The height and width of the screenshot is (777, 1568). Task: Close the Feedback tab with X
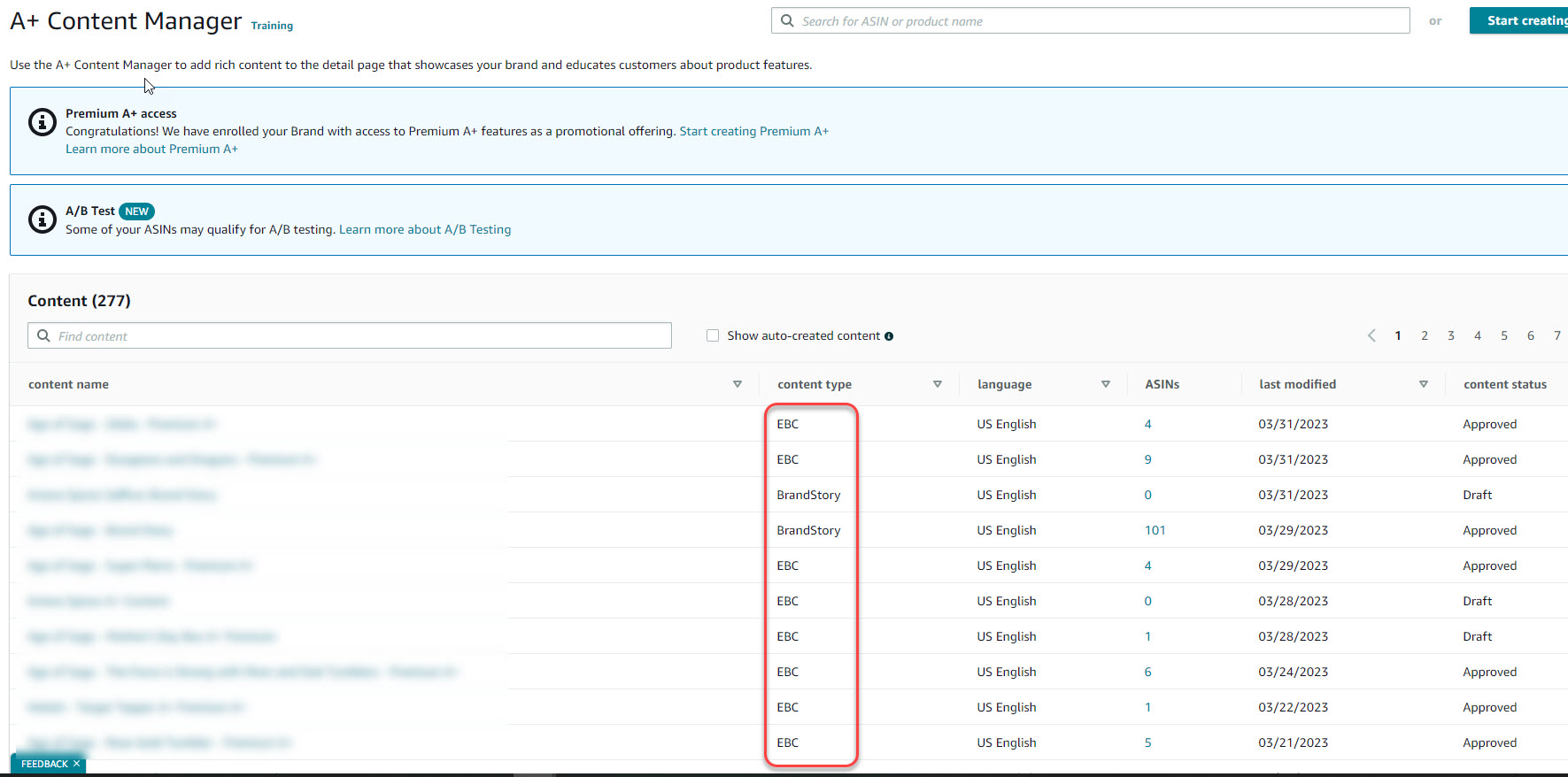77,764
